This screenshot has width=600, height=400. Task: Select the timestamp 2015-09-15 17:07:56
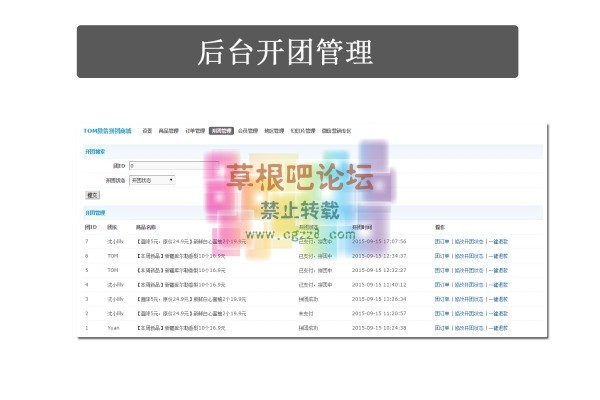tap(379, 242)
